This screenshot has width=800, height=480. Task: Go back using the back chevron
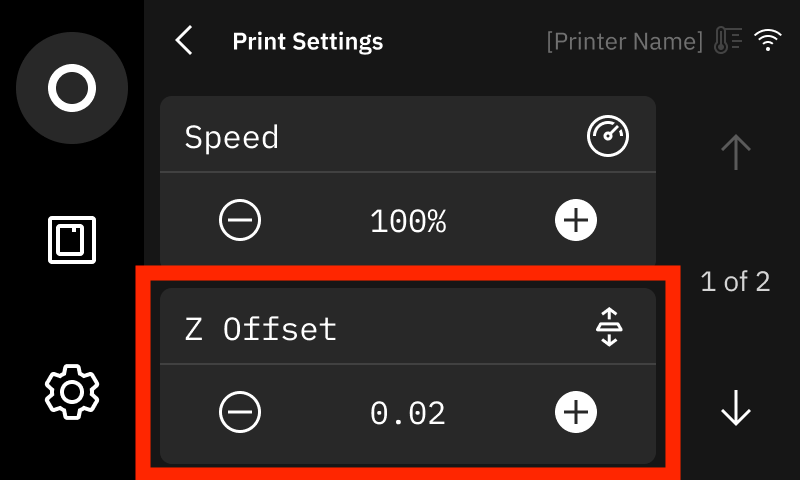(x=184, y=41)
